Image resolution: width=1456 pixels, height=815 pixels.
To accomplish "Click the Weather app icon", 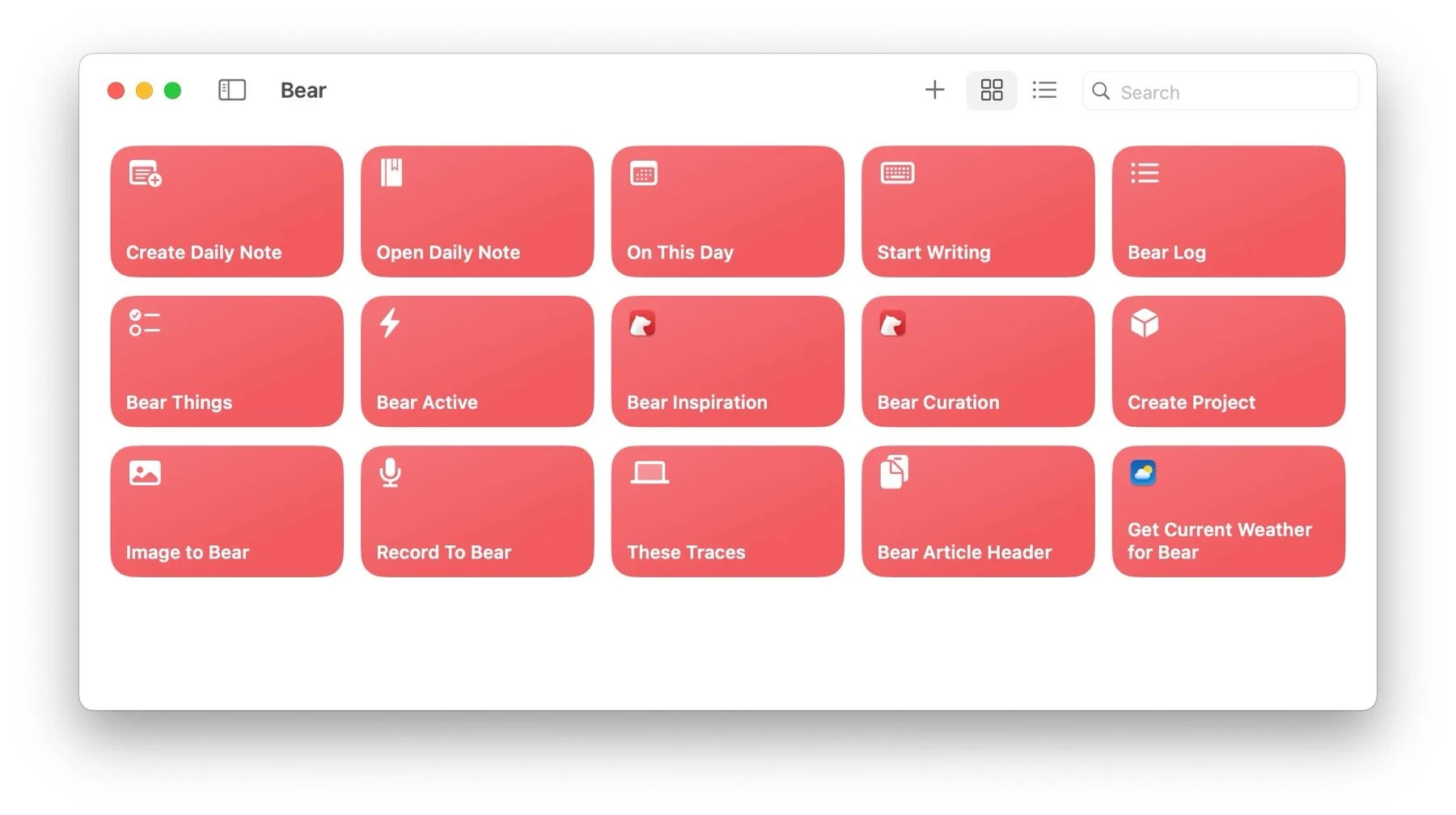I will 1143,472.
